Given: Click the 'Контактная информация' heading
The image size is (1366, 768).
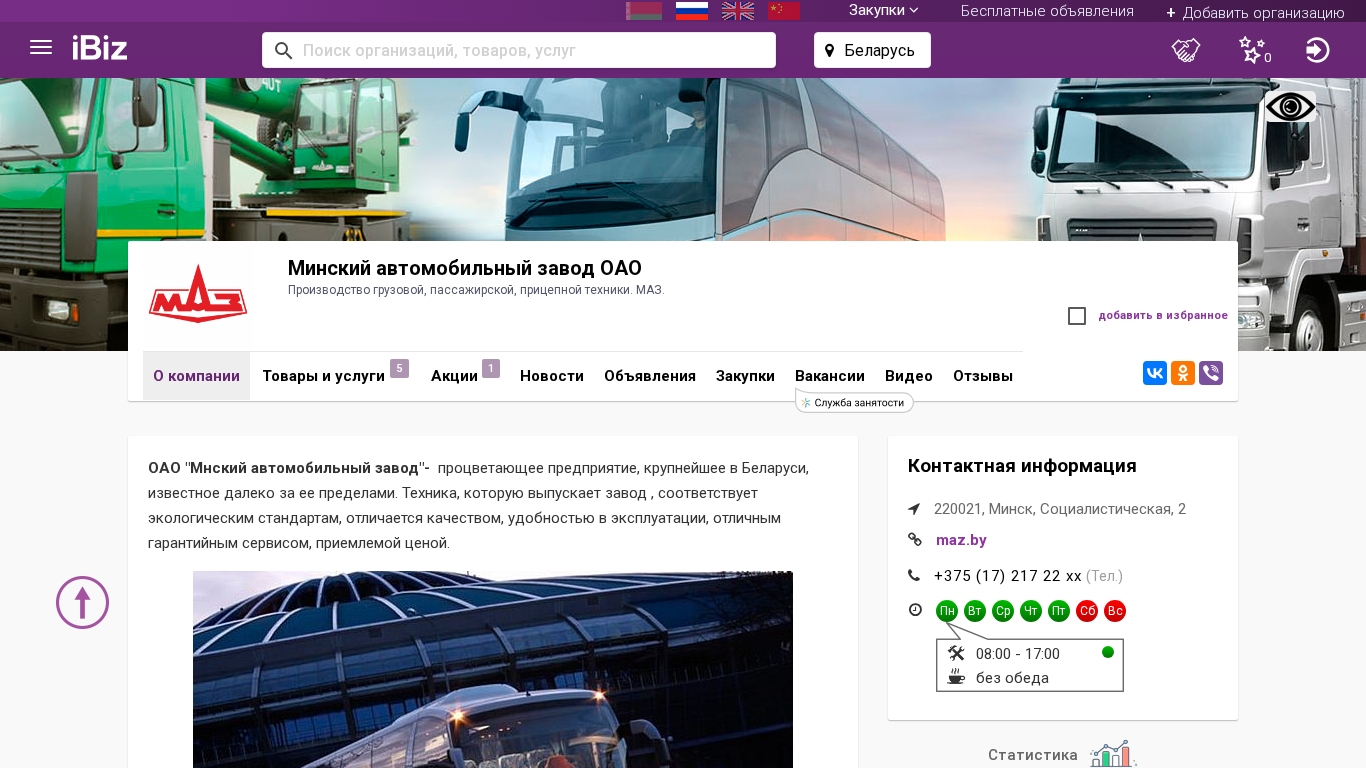Looking at the screenshot, I should click(x=1022, y=466).
